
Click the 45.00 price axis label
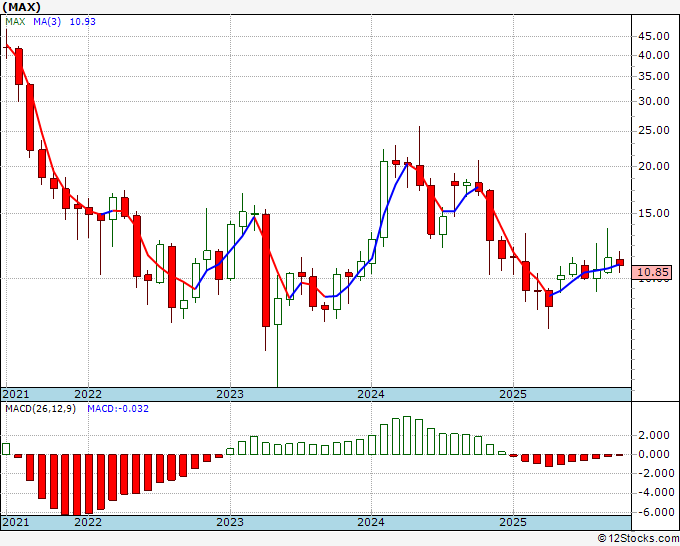coord(654,36)
